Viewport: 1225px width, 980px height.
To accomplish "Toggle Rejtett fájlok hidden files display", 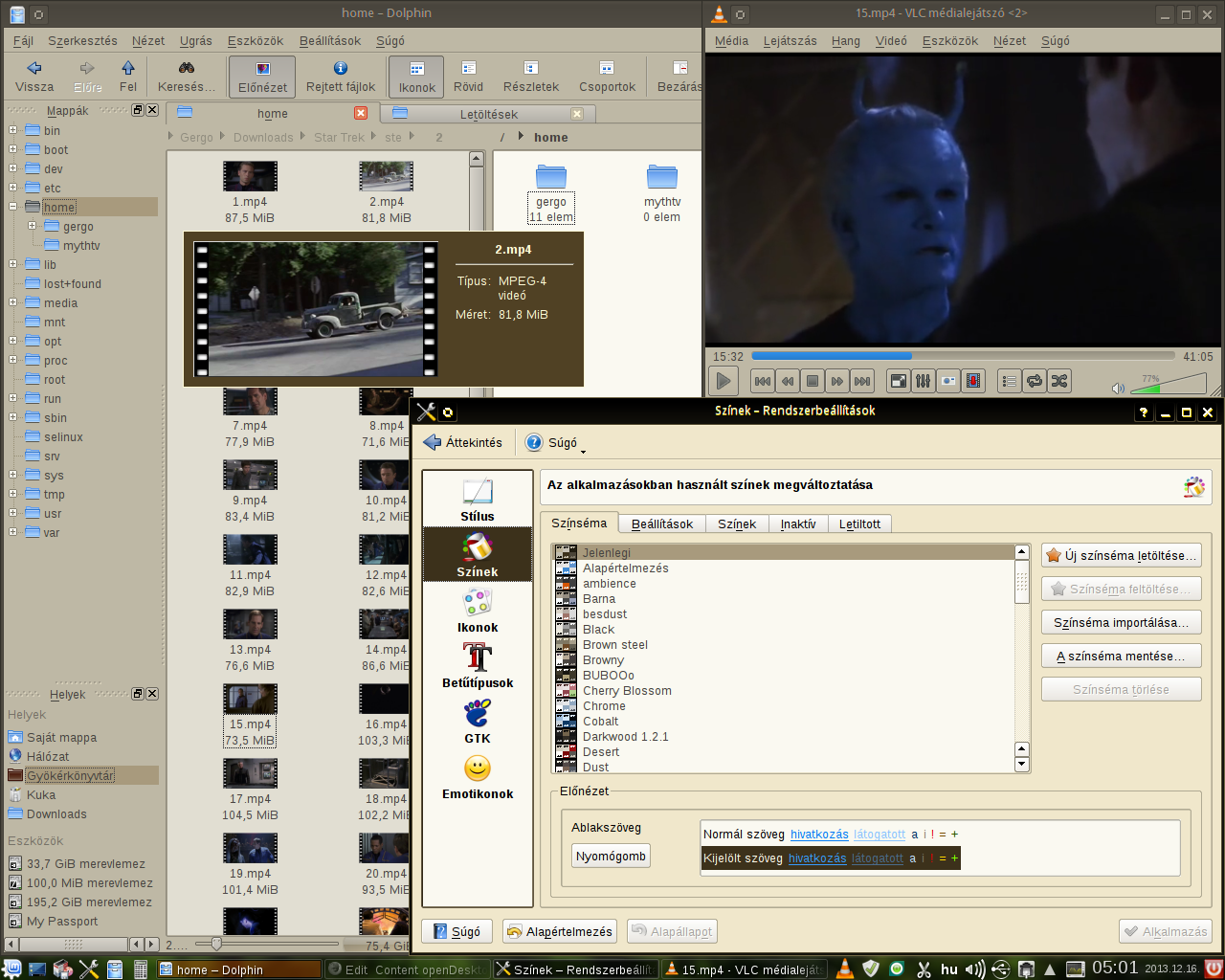I will [x=341, y=77].
